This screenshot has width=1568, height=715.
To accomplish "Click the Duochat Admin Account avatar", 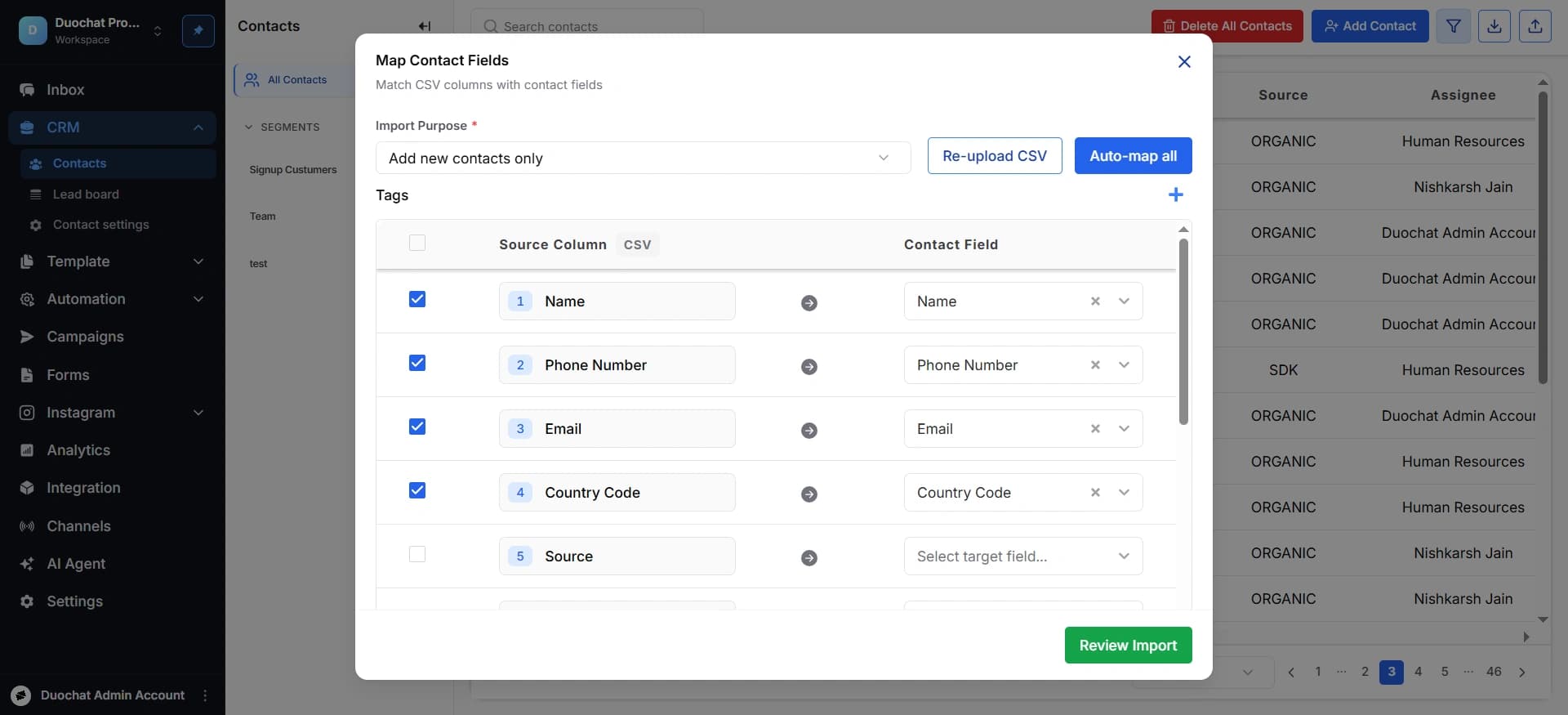I will pos(21,695).
